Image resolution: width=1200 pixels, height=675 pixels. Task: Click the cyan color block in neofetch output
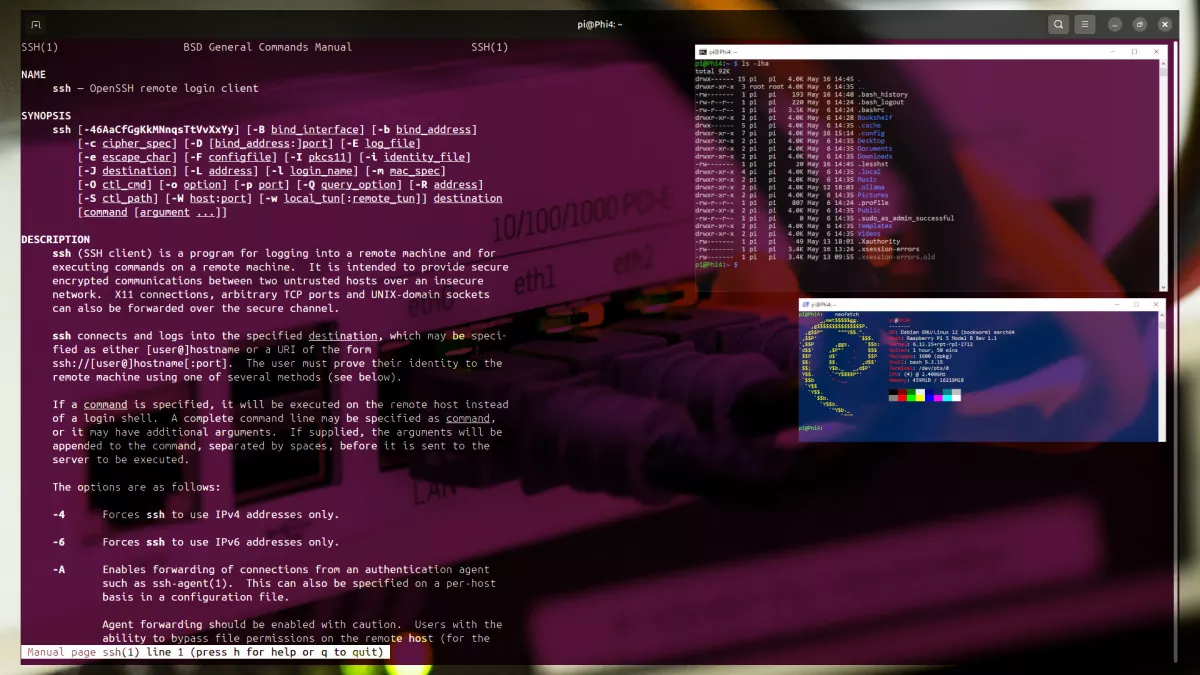click(x=946, y=396)
